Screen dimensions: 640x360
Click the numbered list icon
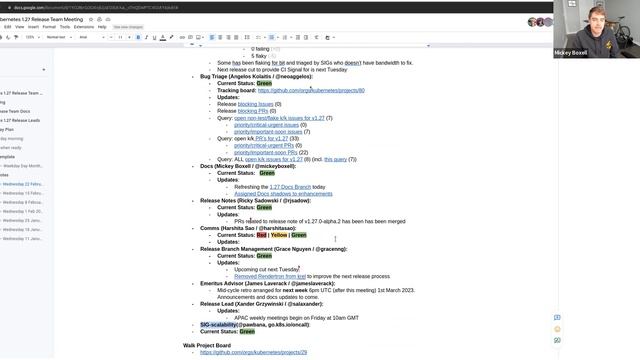coord(285,37)
